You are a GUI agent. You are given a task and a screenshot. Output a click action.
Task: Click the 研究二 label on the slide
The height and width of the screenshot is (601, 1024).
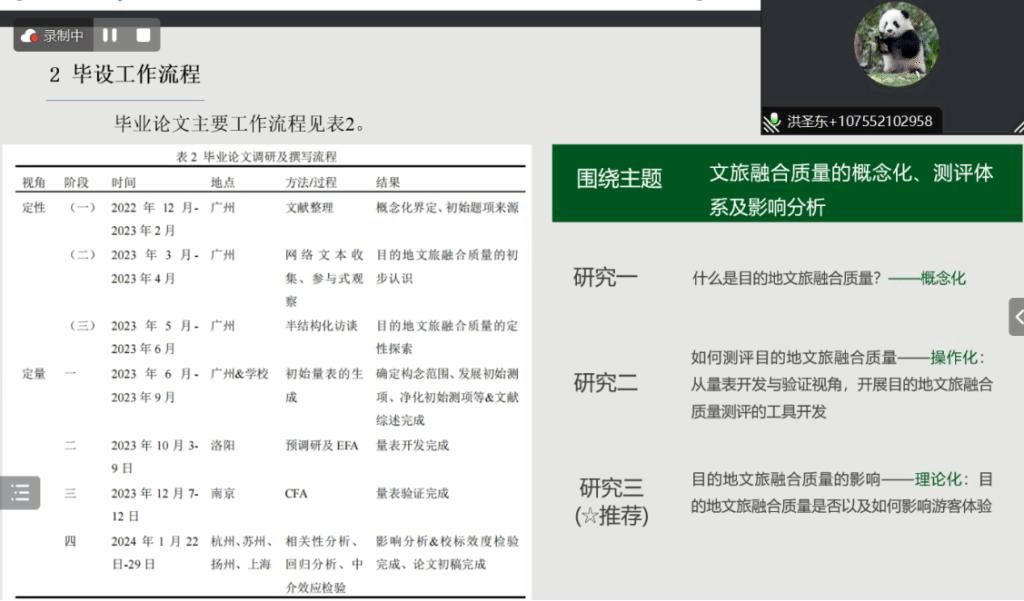coord(605,383)
